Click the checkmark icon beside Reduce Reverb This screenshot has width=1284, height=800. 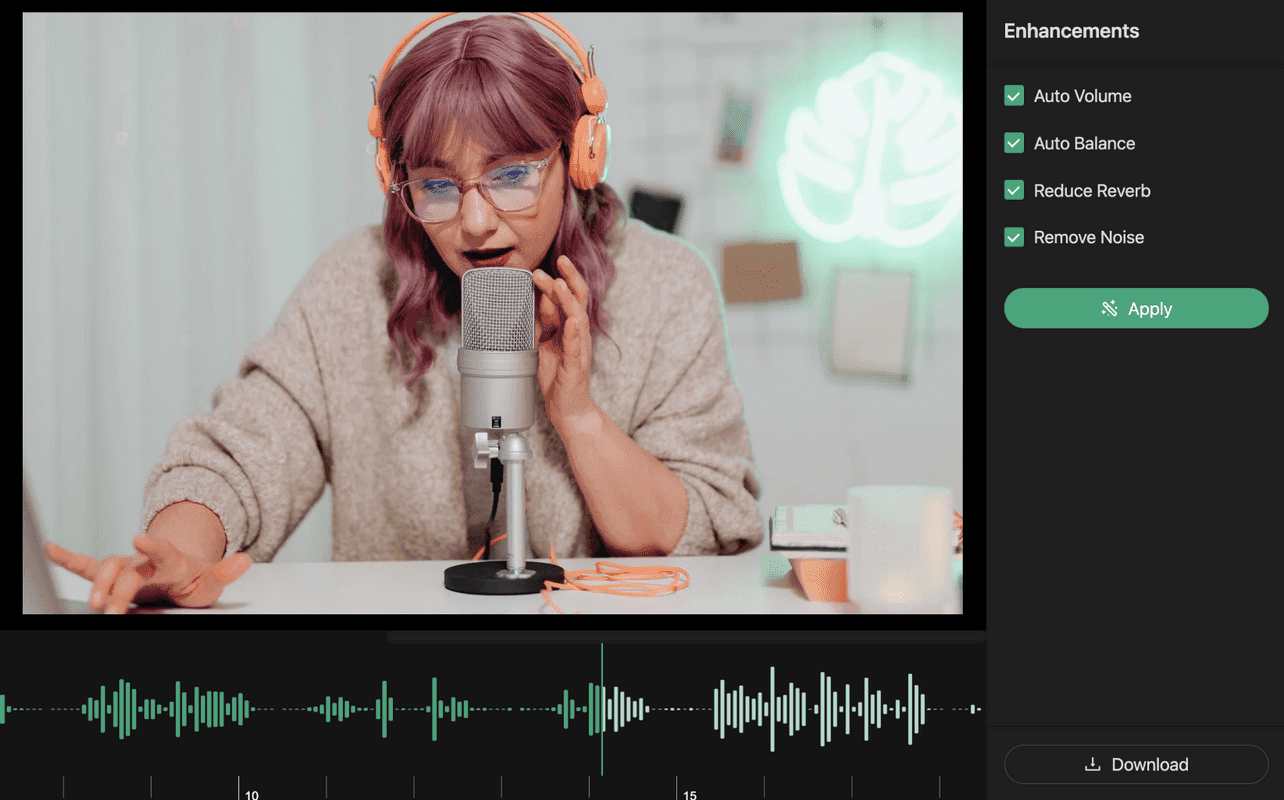[1014, 190]
